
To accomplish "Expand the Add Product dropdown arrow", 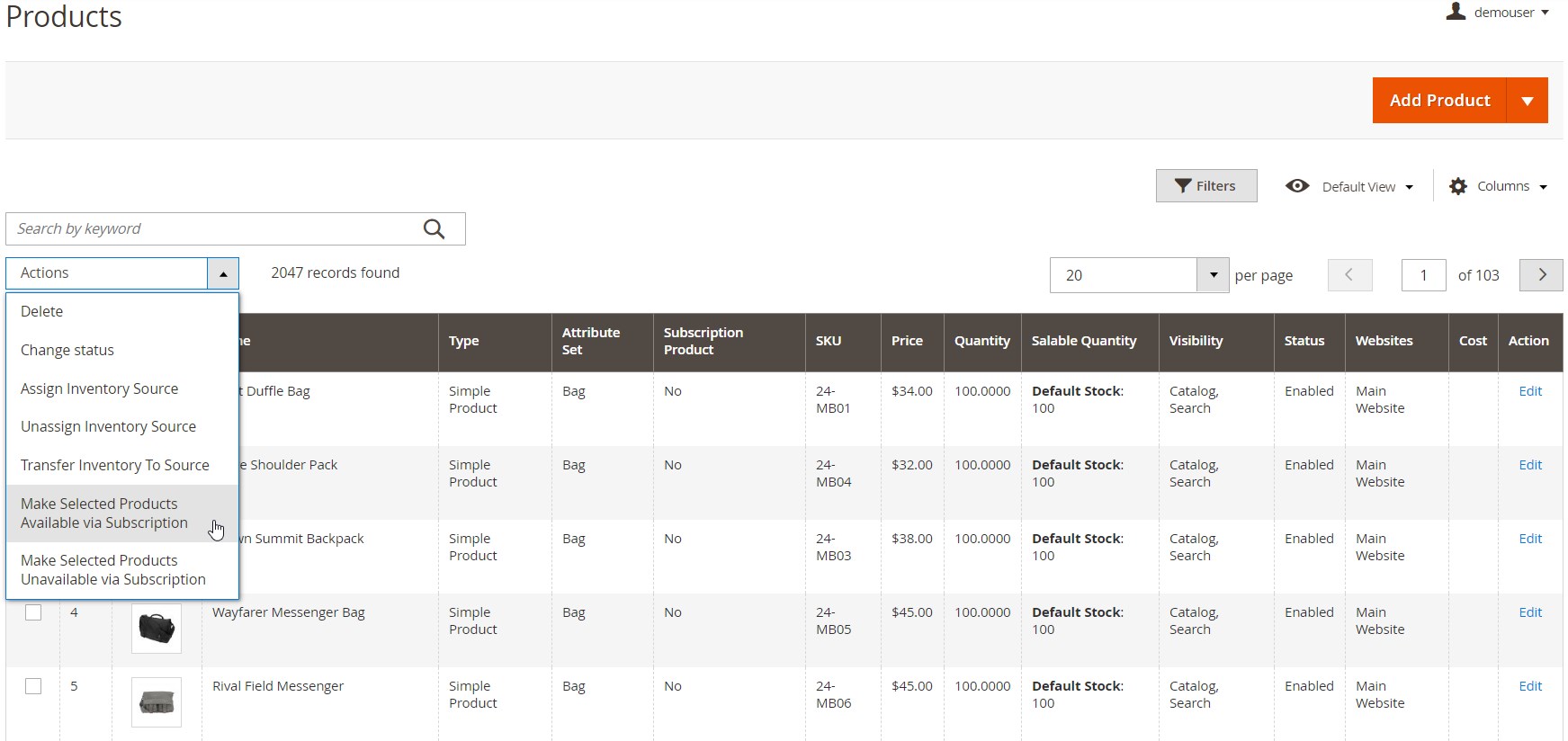I will 1528,101.
